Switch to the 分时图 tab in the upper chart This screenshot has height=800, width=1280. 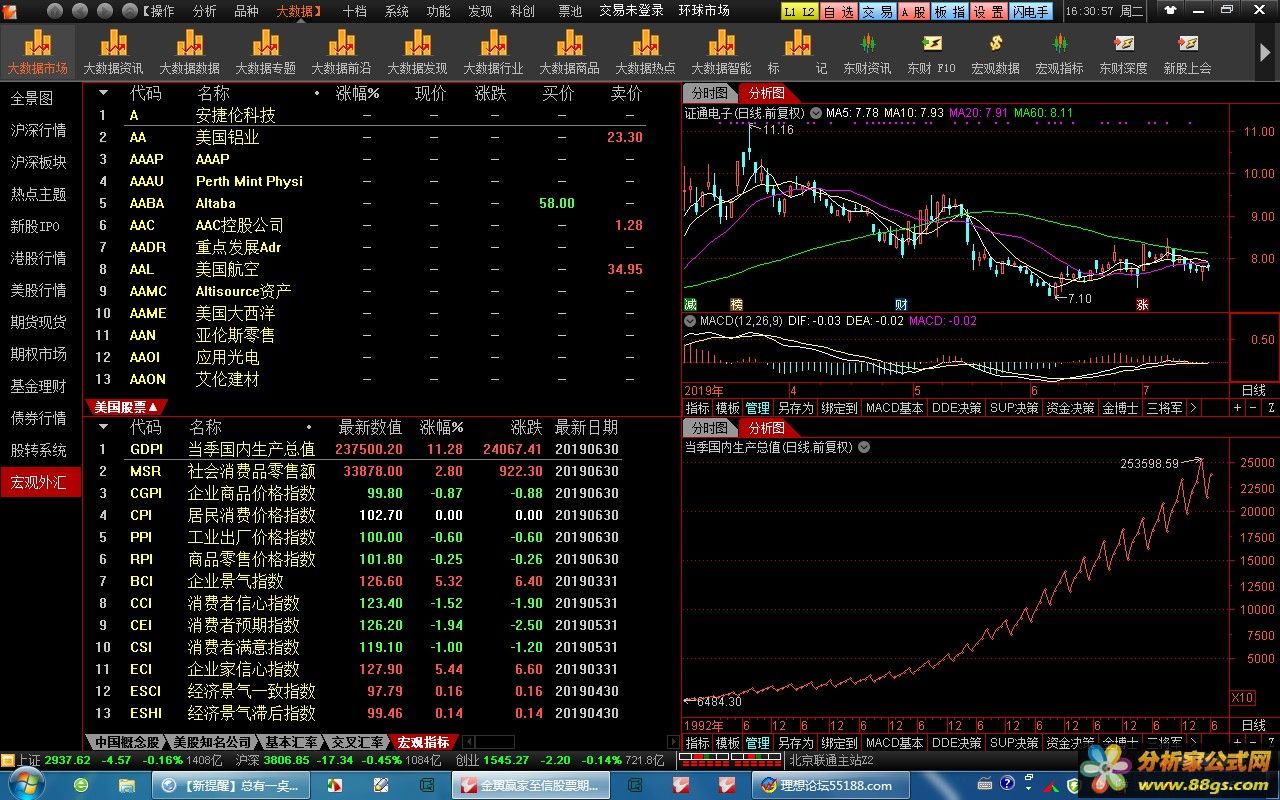pos(710,93)
